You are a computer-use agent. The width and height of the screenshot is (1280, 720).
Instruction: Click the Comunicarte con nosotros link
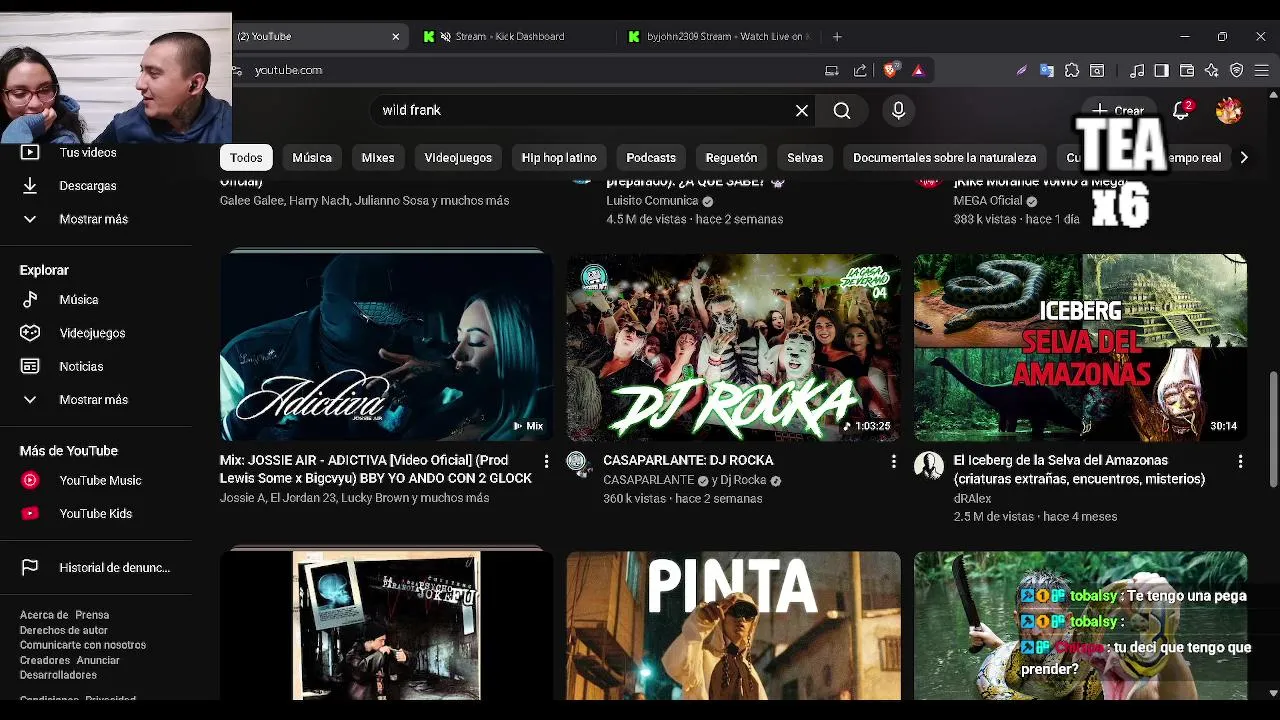pos(83,645)
